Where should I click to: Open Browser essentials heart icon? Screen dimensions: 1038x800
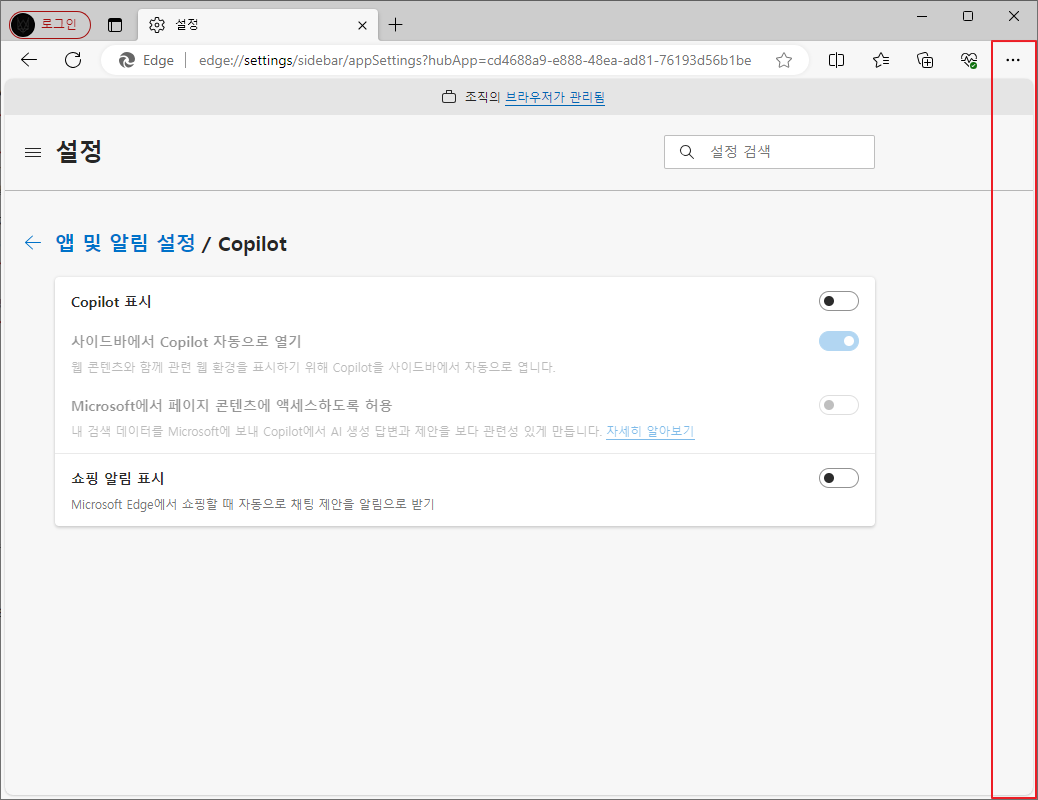969,60
